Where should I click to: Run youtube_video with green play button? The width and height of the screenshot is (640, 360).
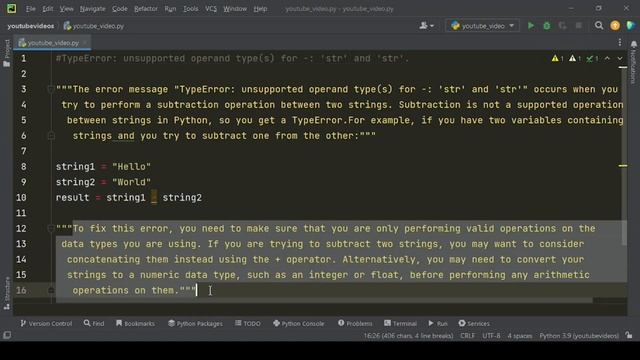(531, 26)
